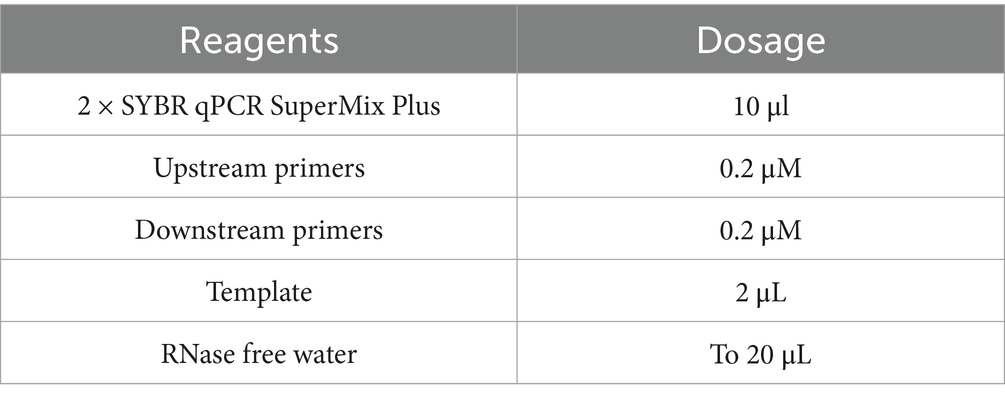
Task: Click the Upstream primers 0.2 μM dosage
Action: click(x=760, y=169)
